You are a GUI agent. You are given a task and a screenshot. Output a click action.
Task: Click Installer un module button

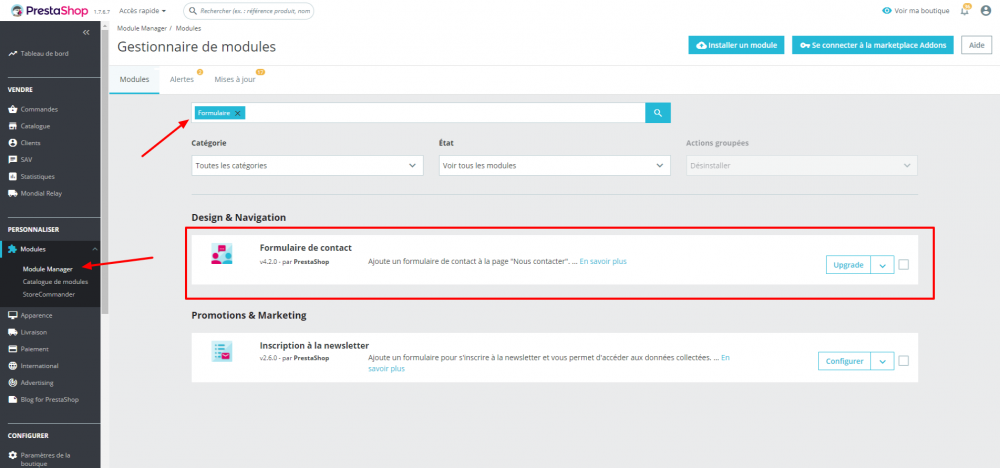coord(736,45)
